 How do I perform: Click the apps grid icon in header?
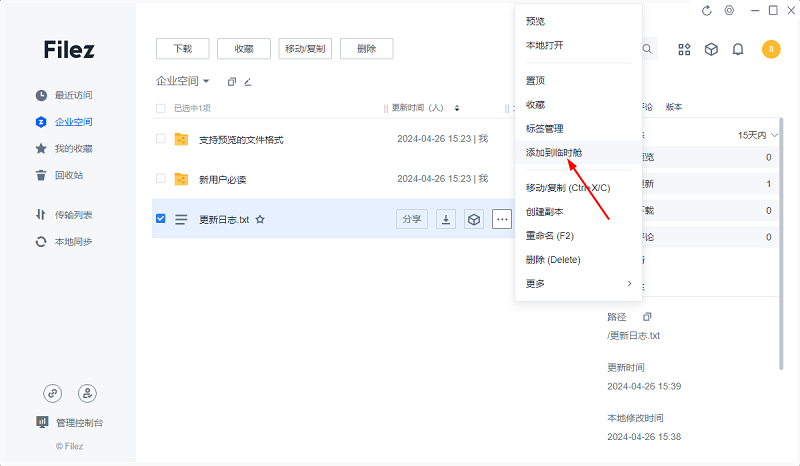(x=685, y=49)
